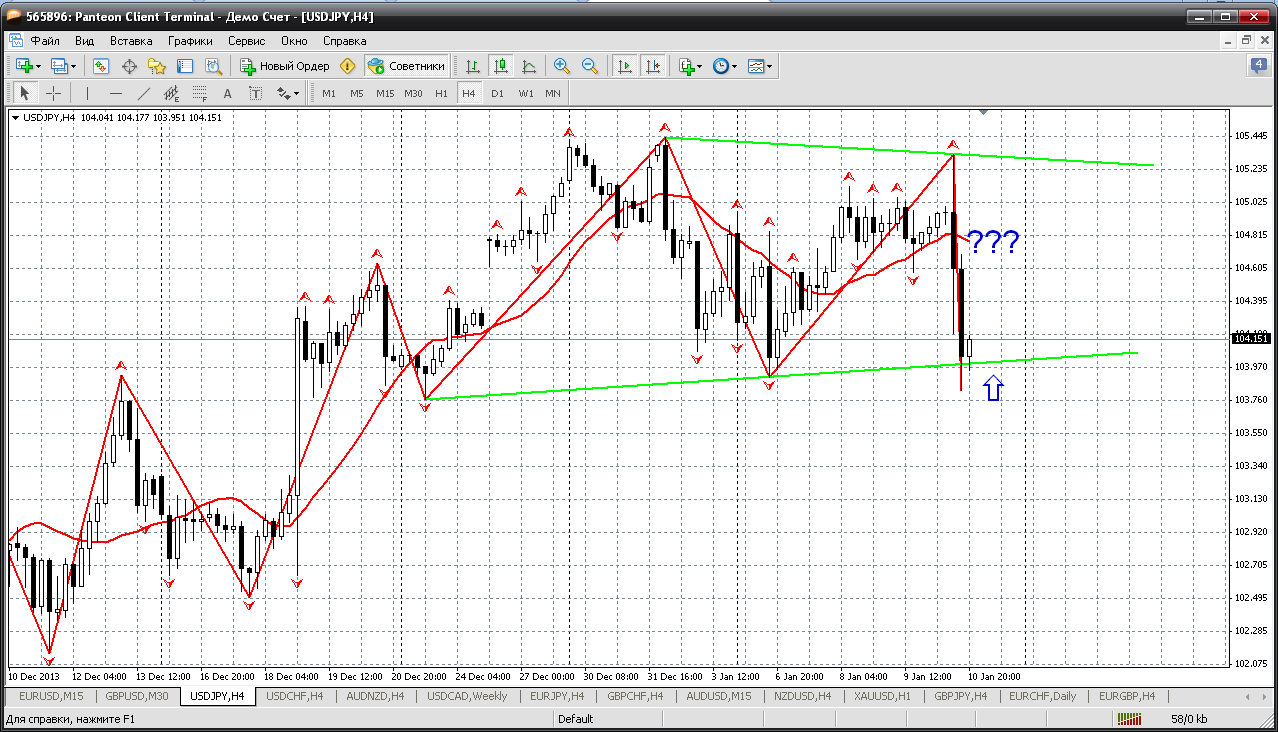Toggle chart shift from right border
1278x732 pixels.
(x=653, y=66)
